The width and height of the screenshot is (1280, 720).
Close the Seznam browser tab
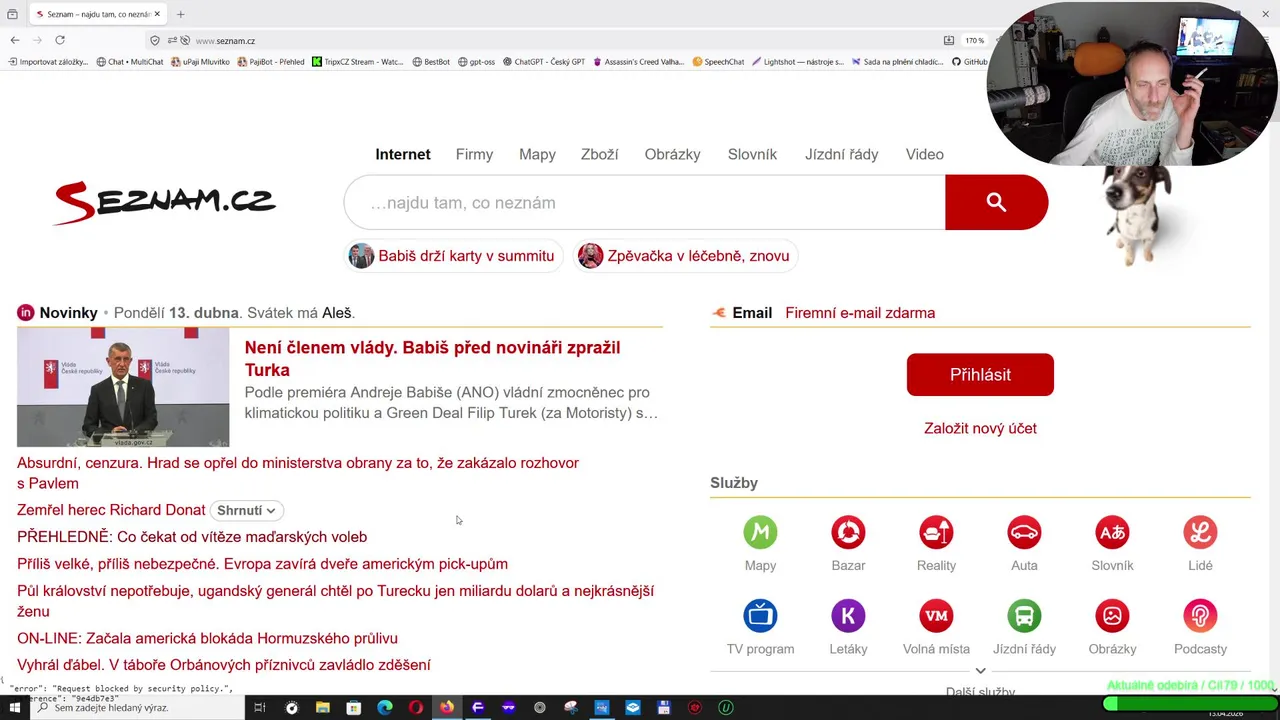[157, 14]
